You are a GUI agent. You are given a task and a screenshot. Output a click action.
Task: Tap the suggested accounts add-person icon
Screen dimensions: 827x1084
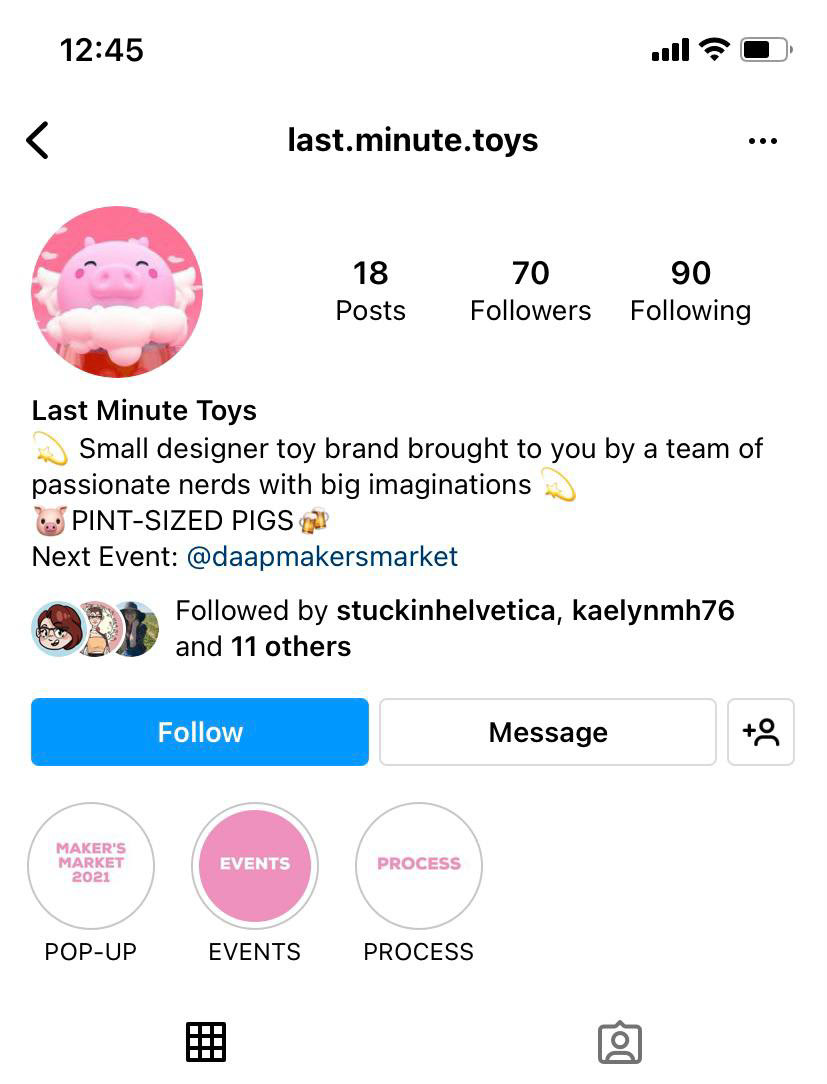(x=761, y=732)
